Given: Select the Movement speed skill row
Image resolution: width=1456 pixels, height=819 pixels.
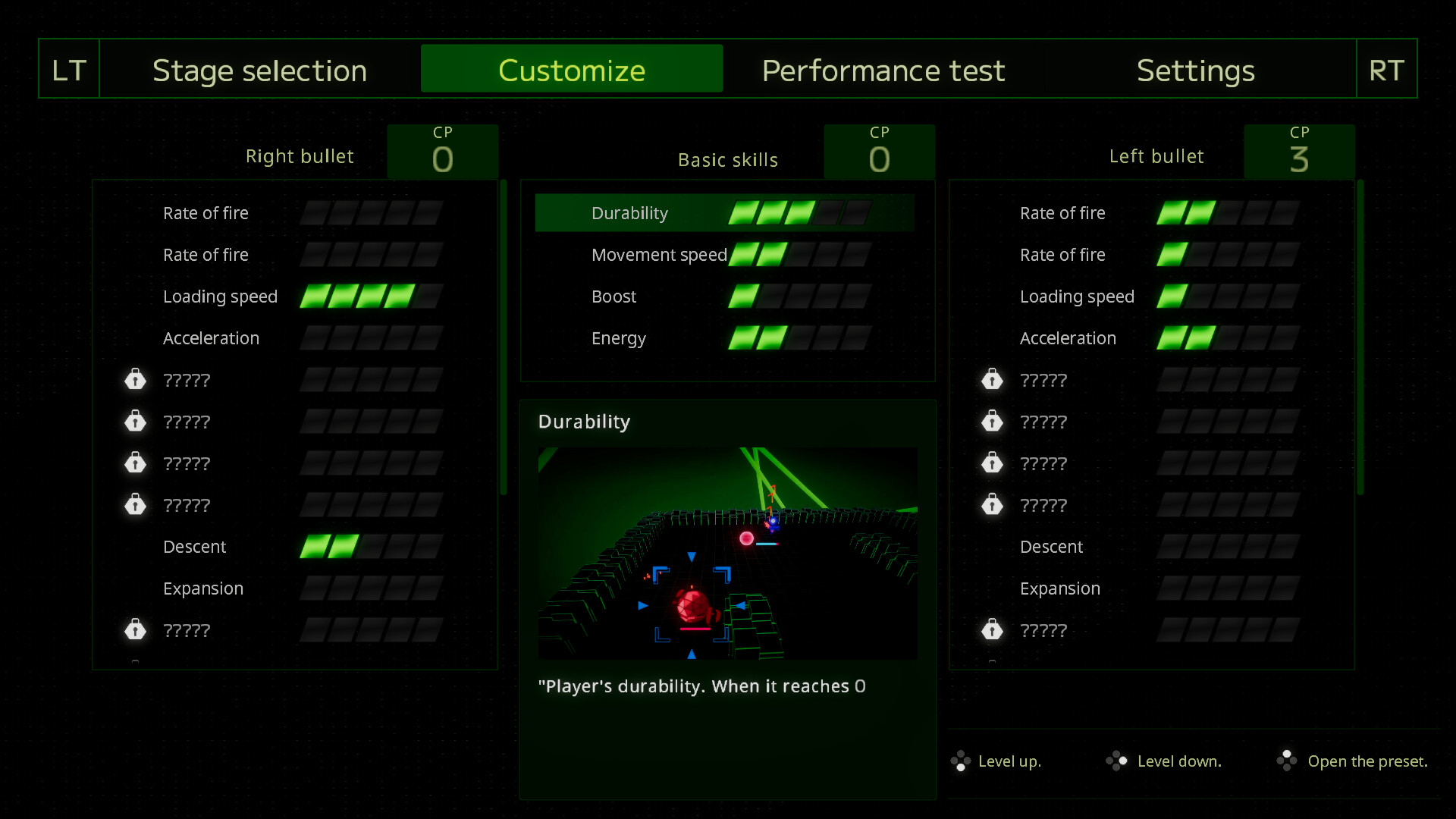Looking at the screenshot, I should click(658, 255).
